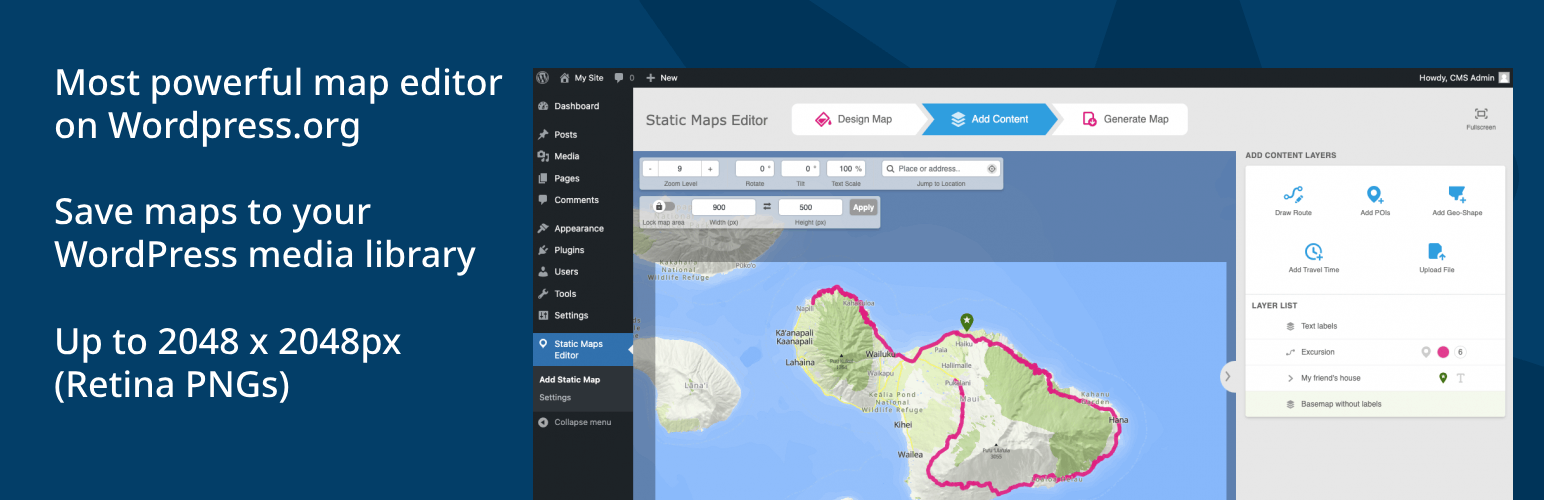
Task: Click the Width (px) field
Action: click(x=724, y=207)
